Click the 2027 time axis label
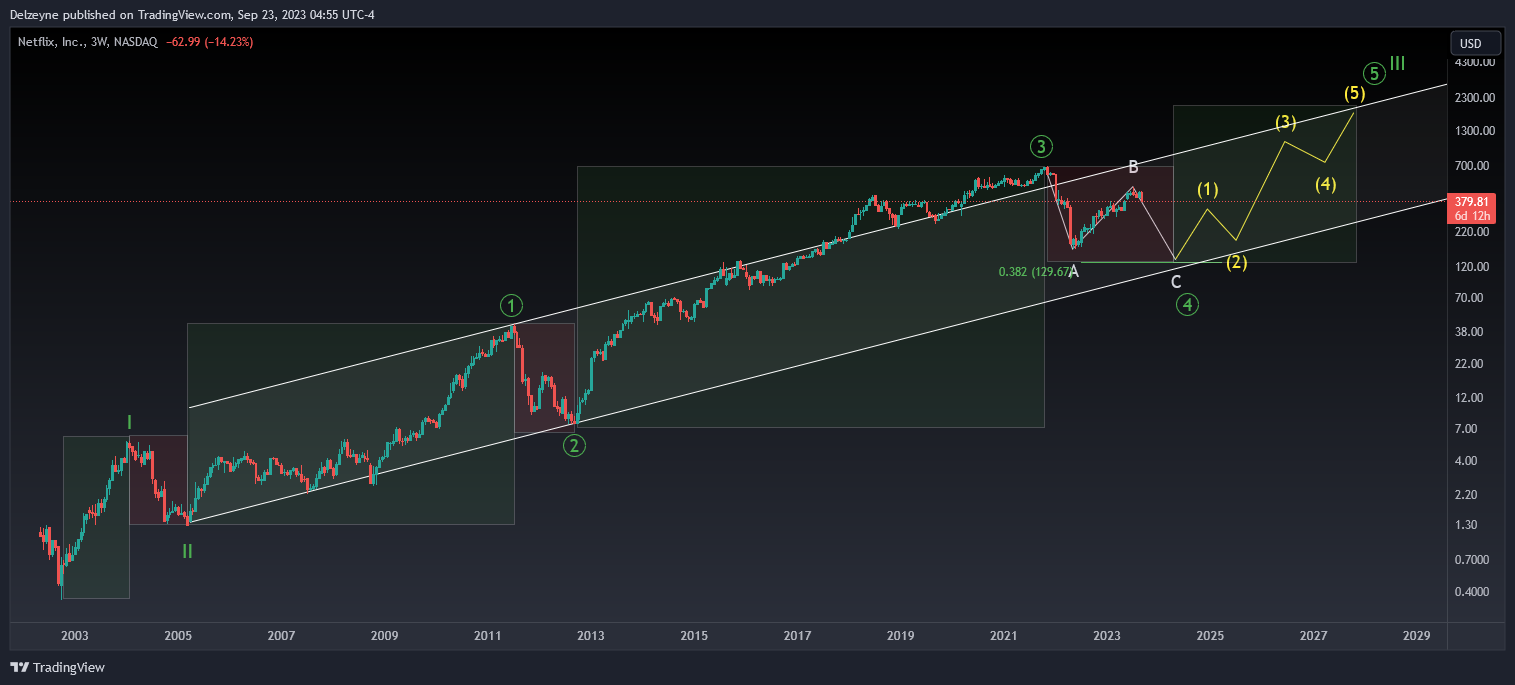 (x=1313, y=636)
